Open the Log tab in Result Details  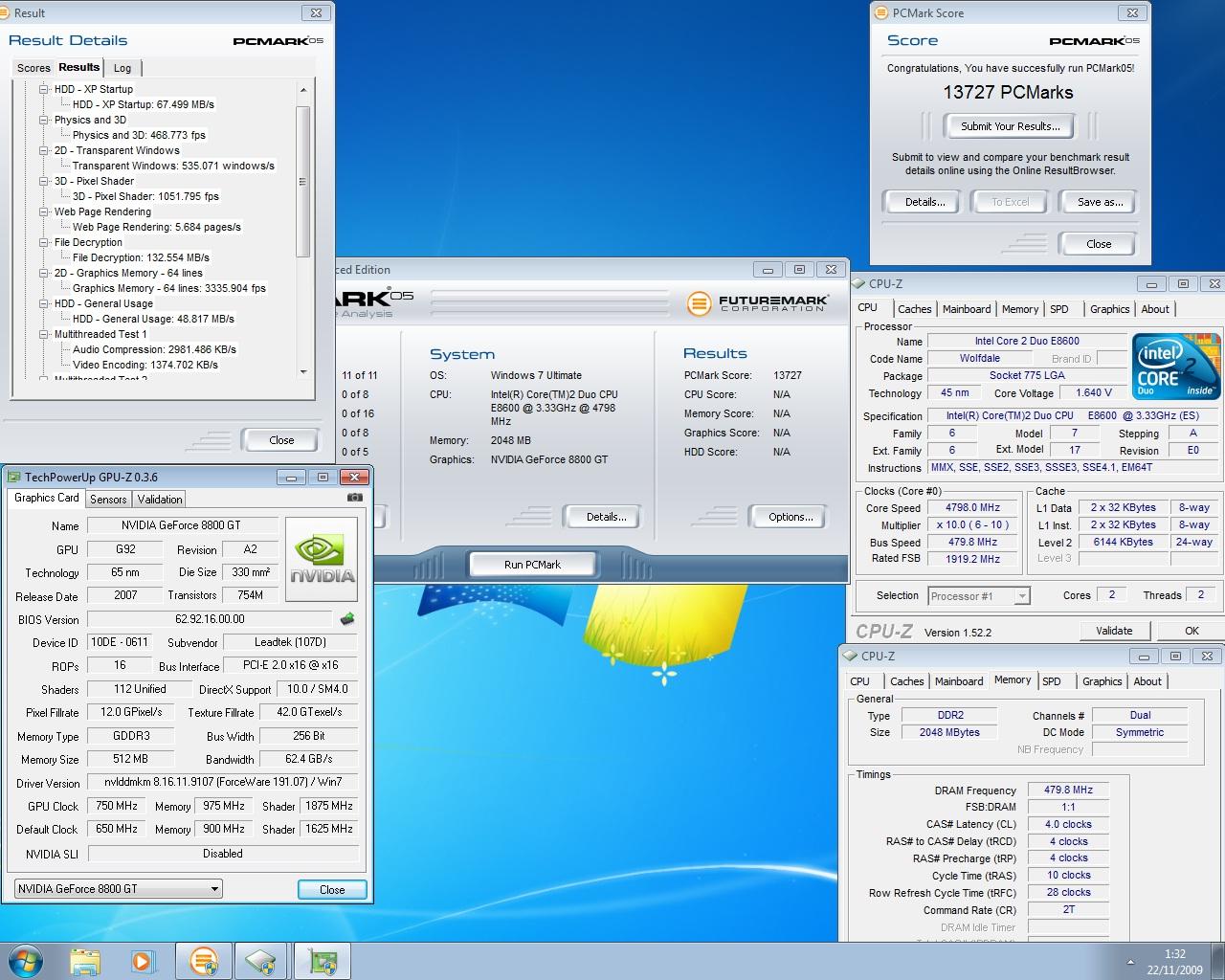tap(122, 68)
